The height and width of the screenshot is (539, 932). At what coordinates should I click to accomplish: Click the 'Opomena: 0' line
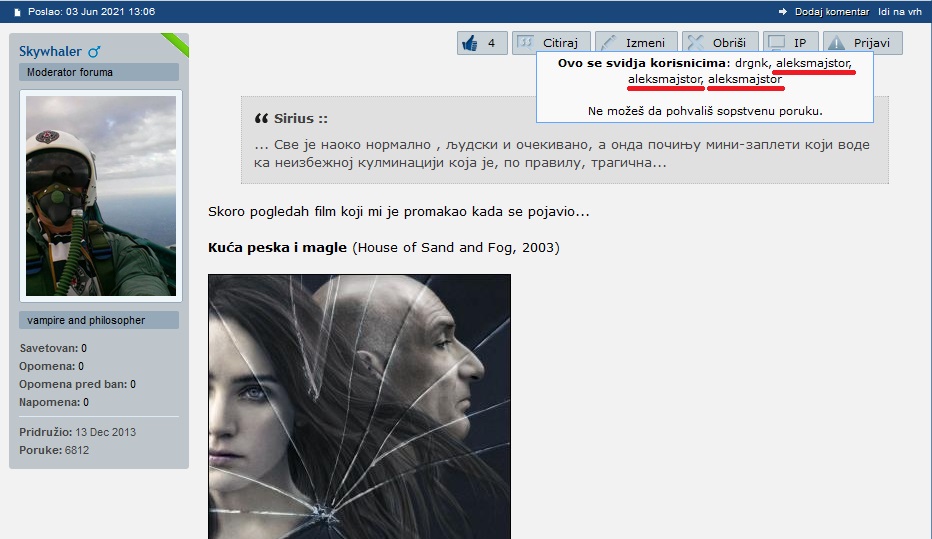tap(52, 366)
